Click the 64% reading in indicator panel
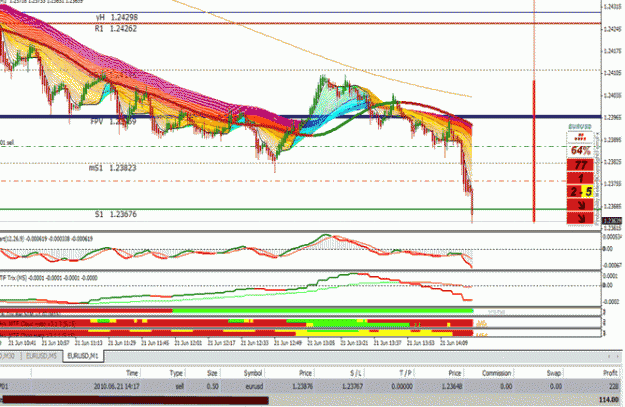This screenshot has width=625, height=407. (x=580, y=151)
